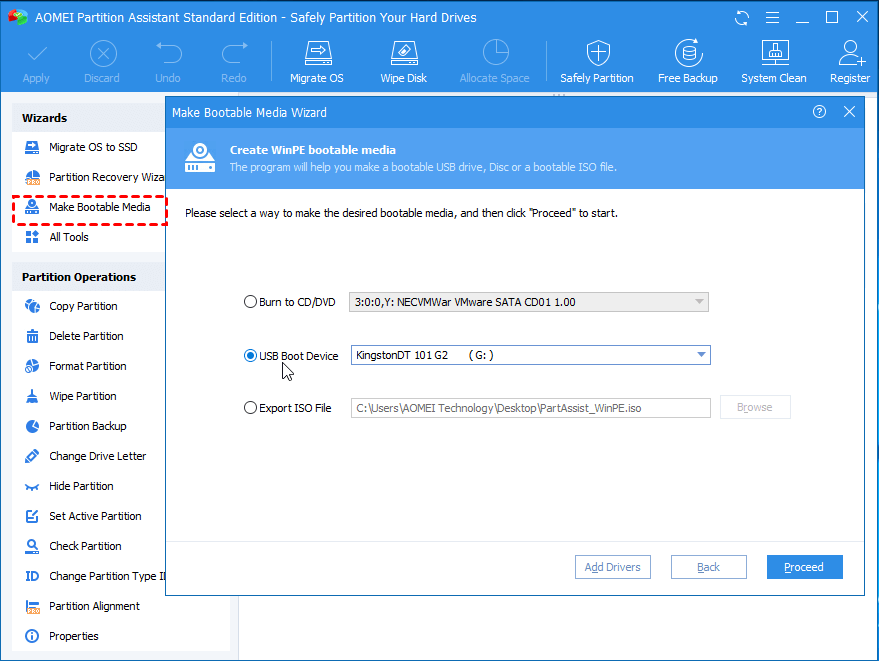Click the ISO file path input field
879x661 pixels.
click(x=530, y=408)
